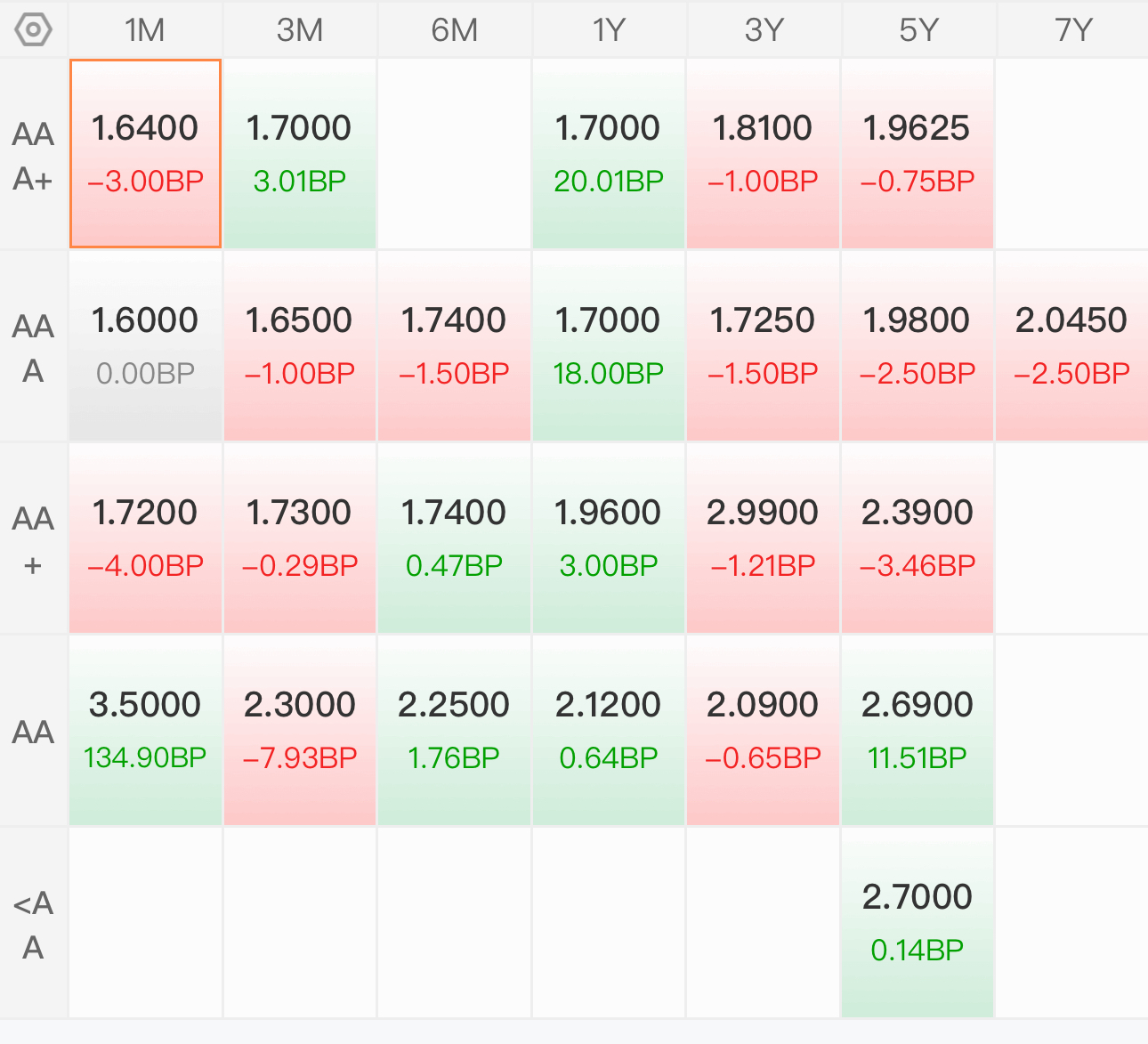
Task: Select the 1M column header
Action: tap(145, 29)
